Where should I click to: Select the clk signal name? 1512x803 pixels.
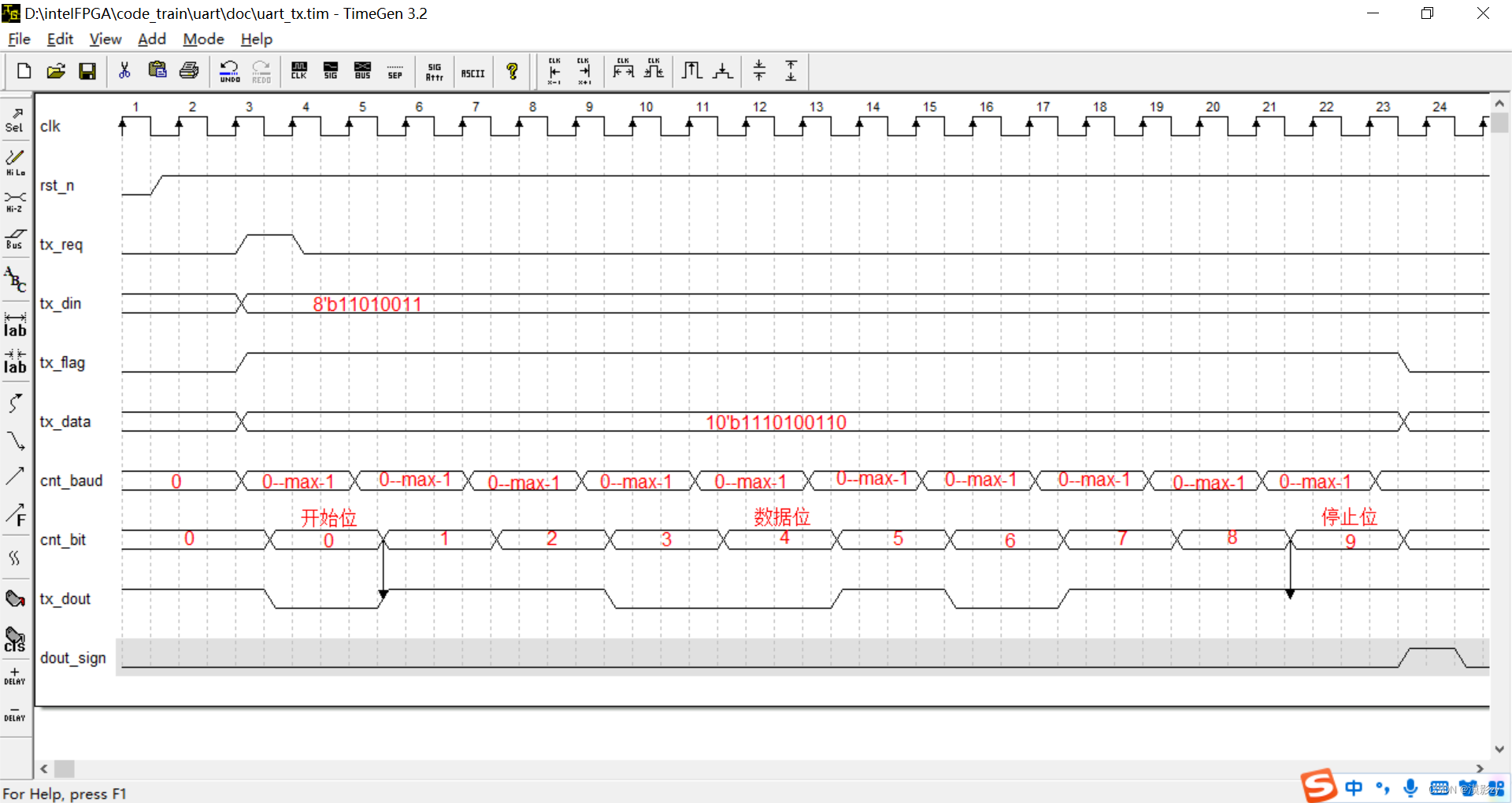50,126
